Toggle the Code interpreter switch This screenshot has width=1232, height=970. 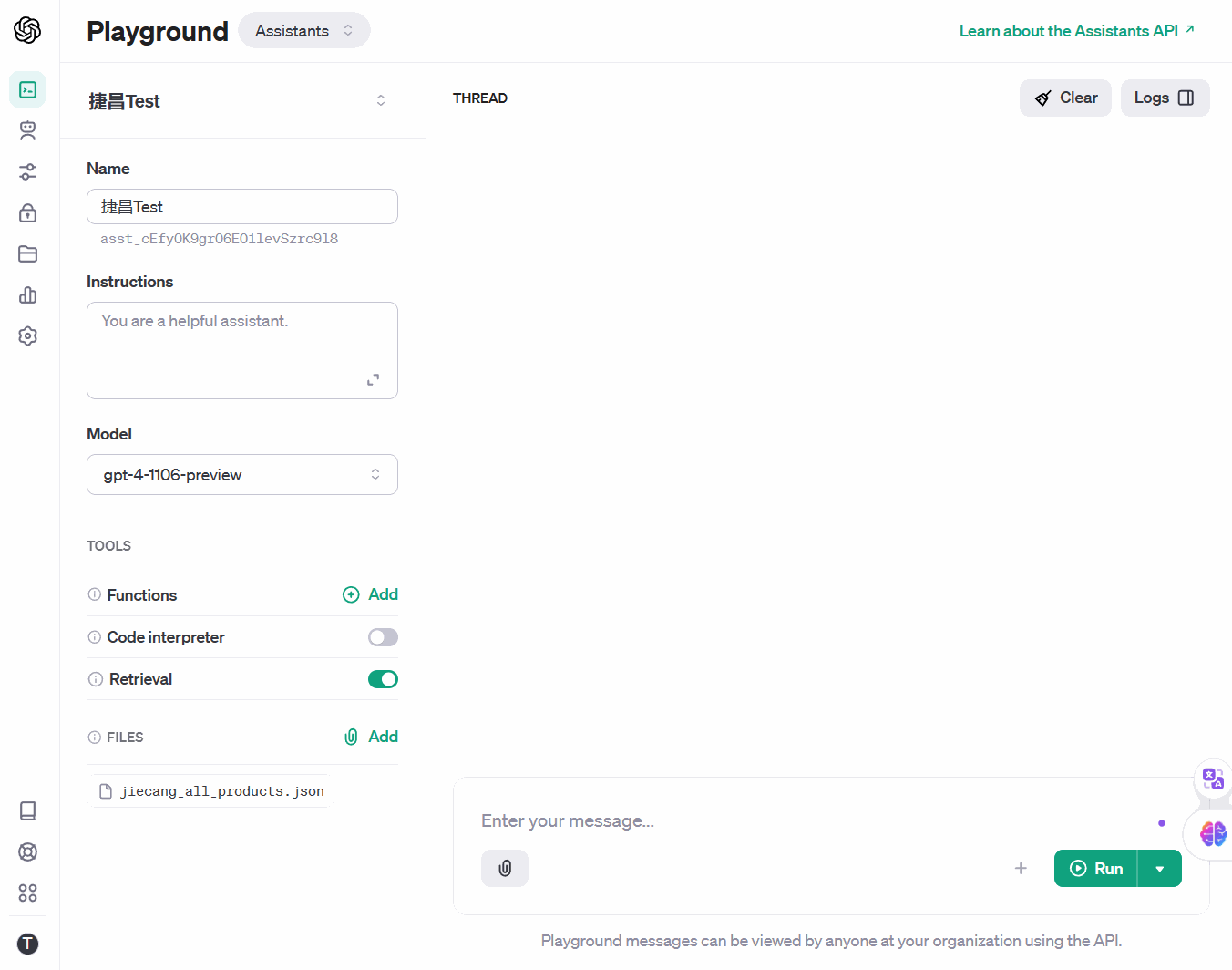383,637
